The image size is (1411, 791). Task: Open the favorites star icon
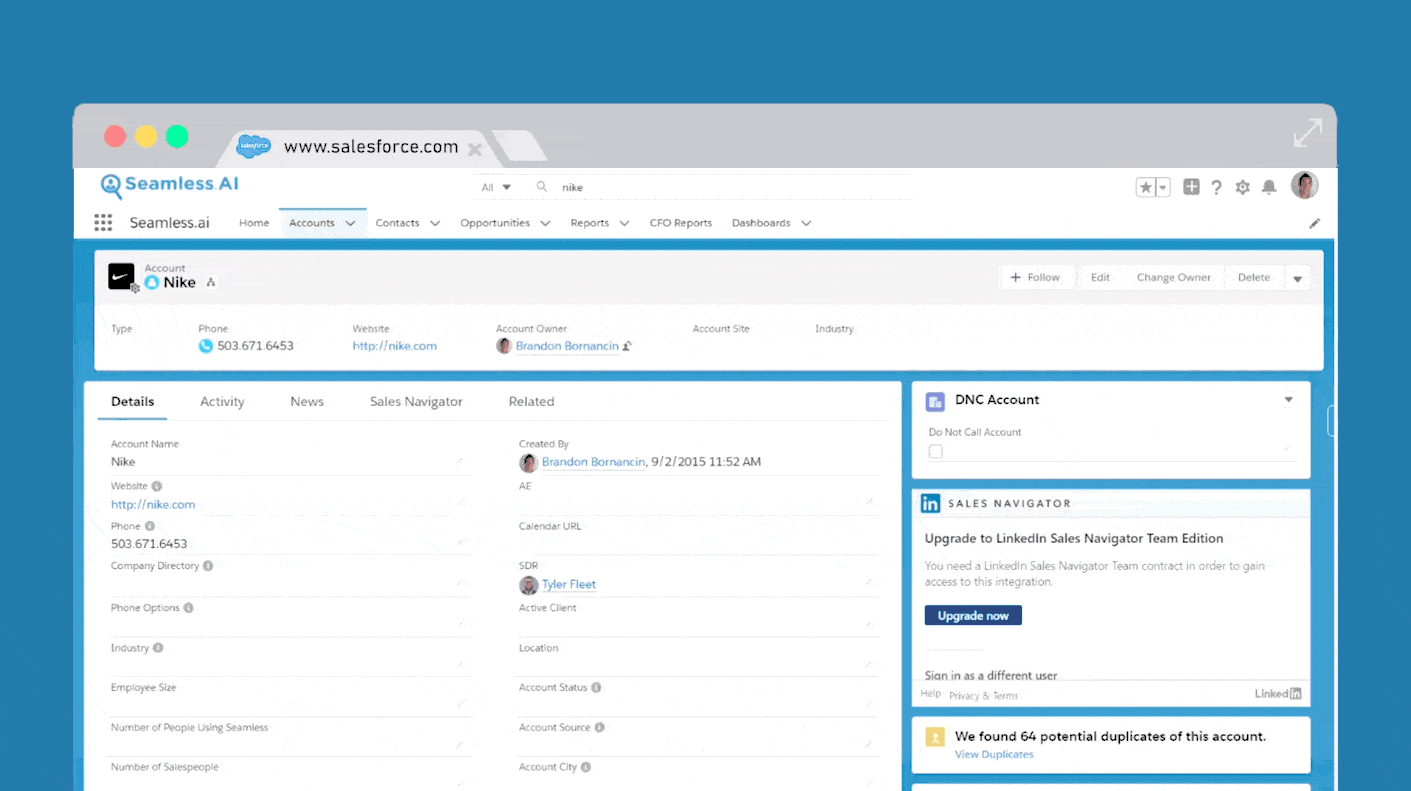click(x=1146, y=187)
